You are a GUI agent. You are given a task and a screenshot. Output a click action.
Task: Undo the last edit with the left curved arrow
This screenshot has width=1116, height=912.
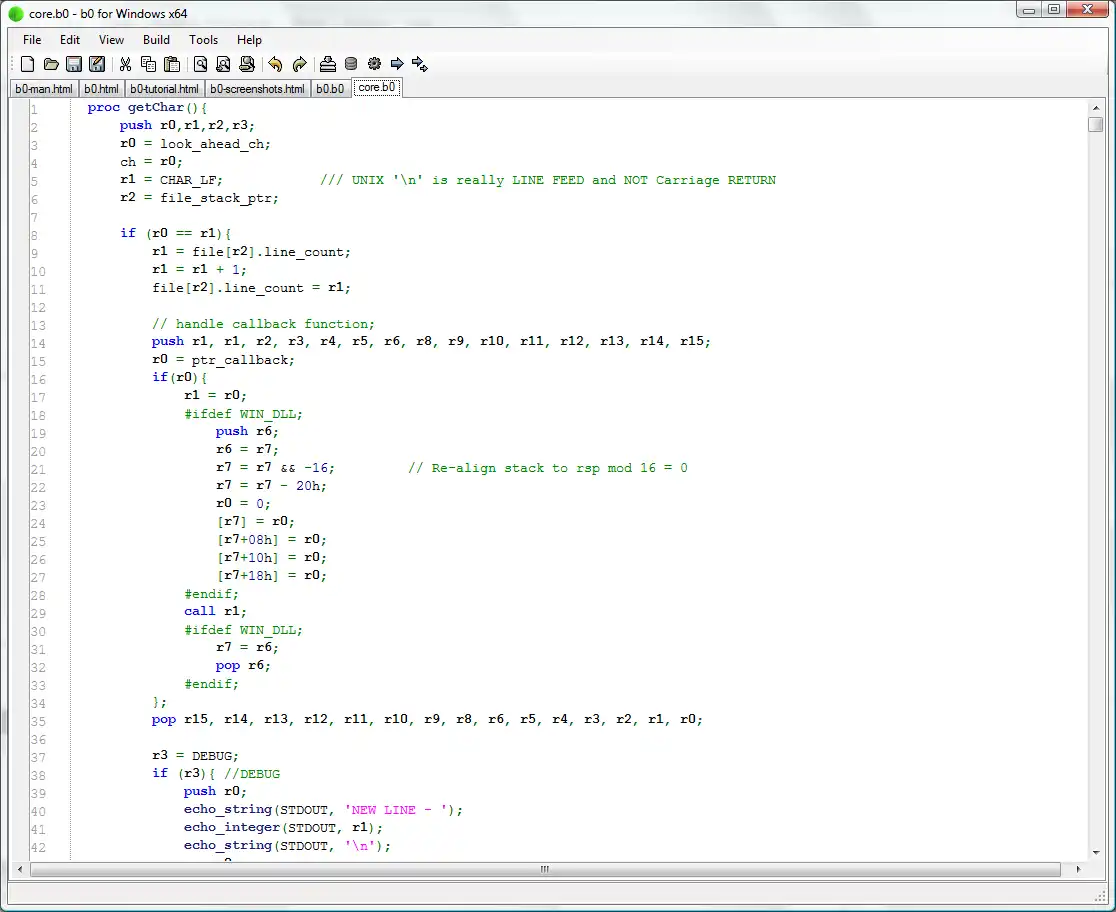point(275,64)
